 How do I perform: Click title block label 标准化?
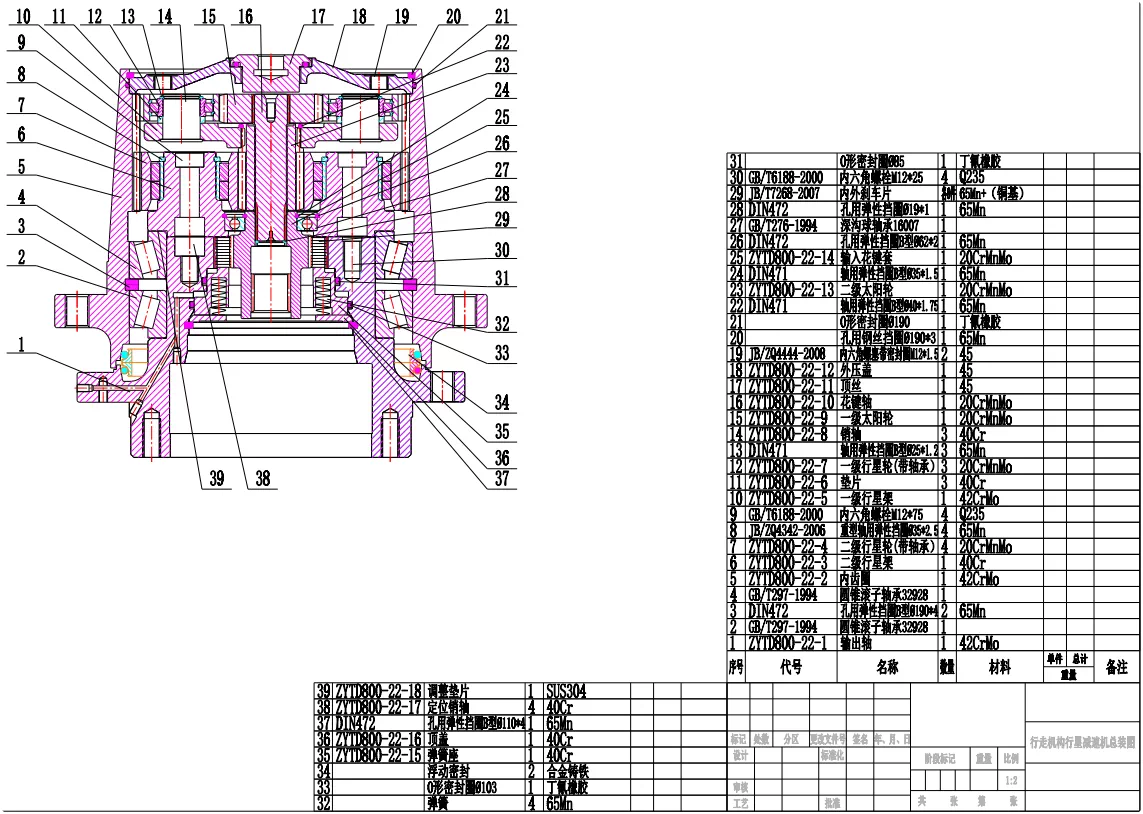click(832, 756)
